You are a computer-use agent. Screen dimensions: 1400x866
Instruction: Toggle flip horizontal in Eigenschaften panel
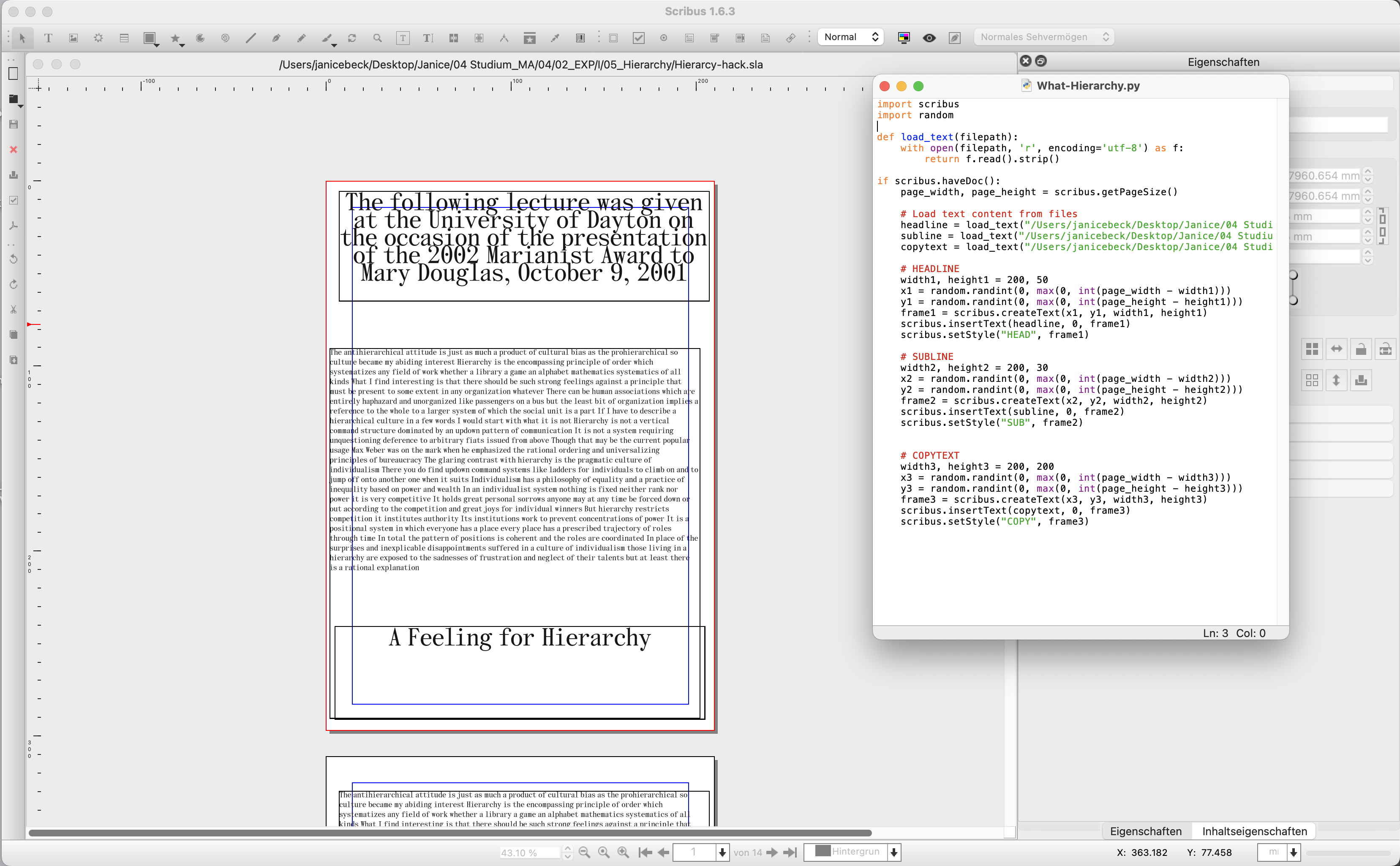click(1337, 349)
